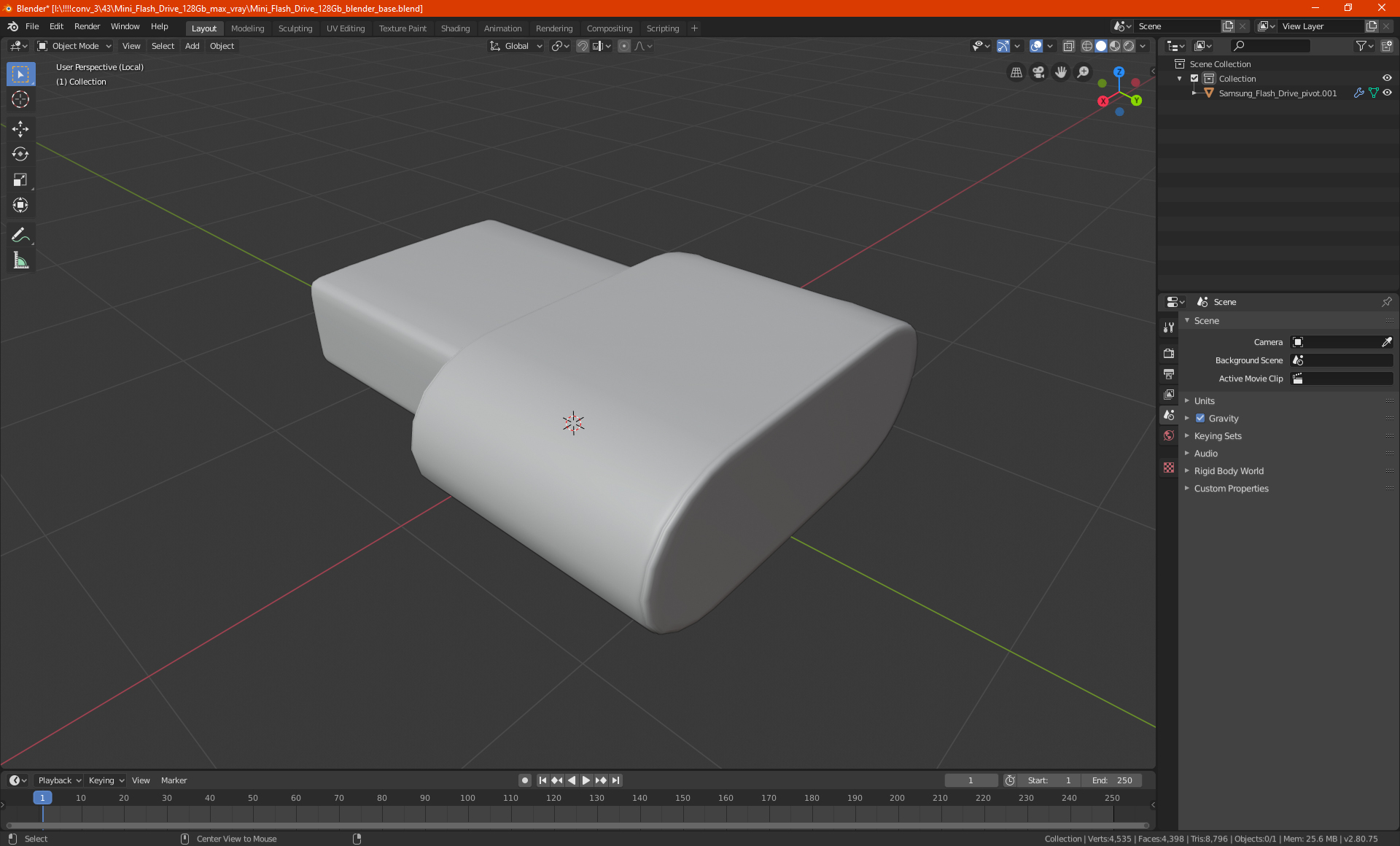Open the Global transform orientation dropdown
Viewport: 1400px width, 846px height.
[x=516, y=46]
